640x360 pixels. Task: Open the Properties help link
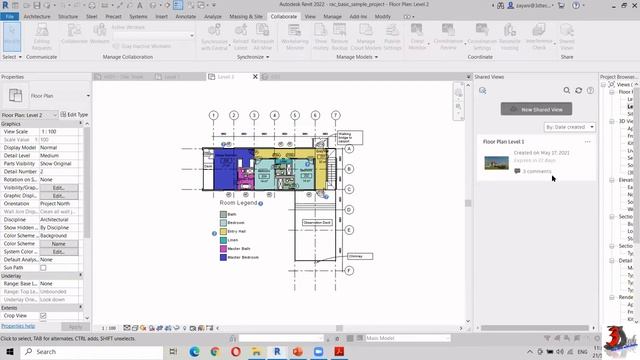[x=18, y=326]
